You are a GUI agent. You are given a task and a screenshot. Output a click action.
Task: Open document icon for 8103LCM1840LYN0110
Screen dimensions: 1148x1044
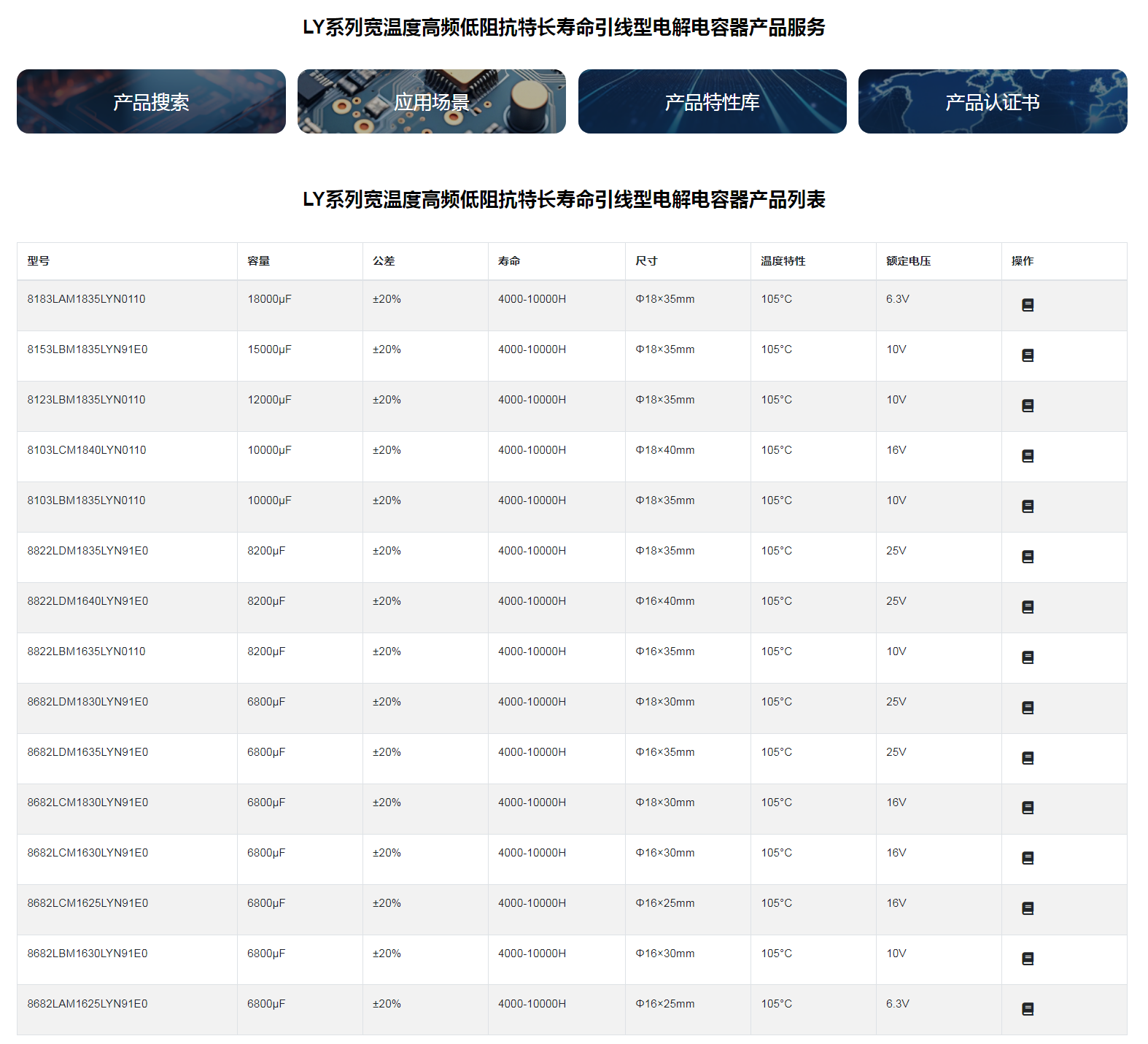1028,456
